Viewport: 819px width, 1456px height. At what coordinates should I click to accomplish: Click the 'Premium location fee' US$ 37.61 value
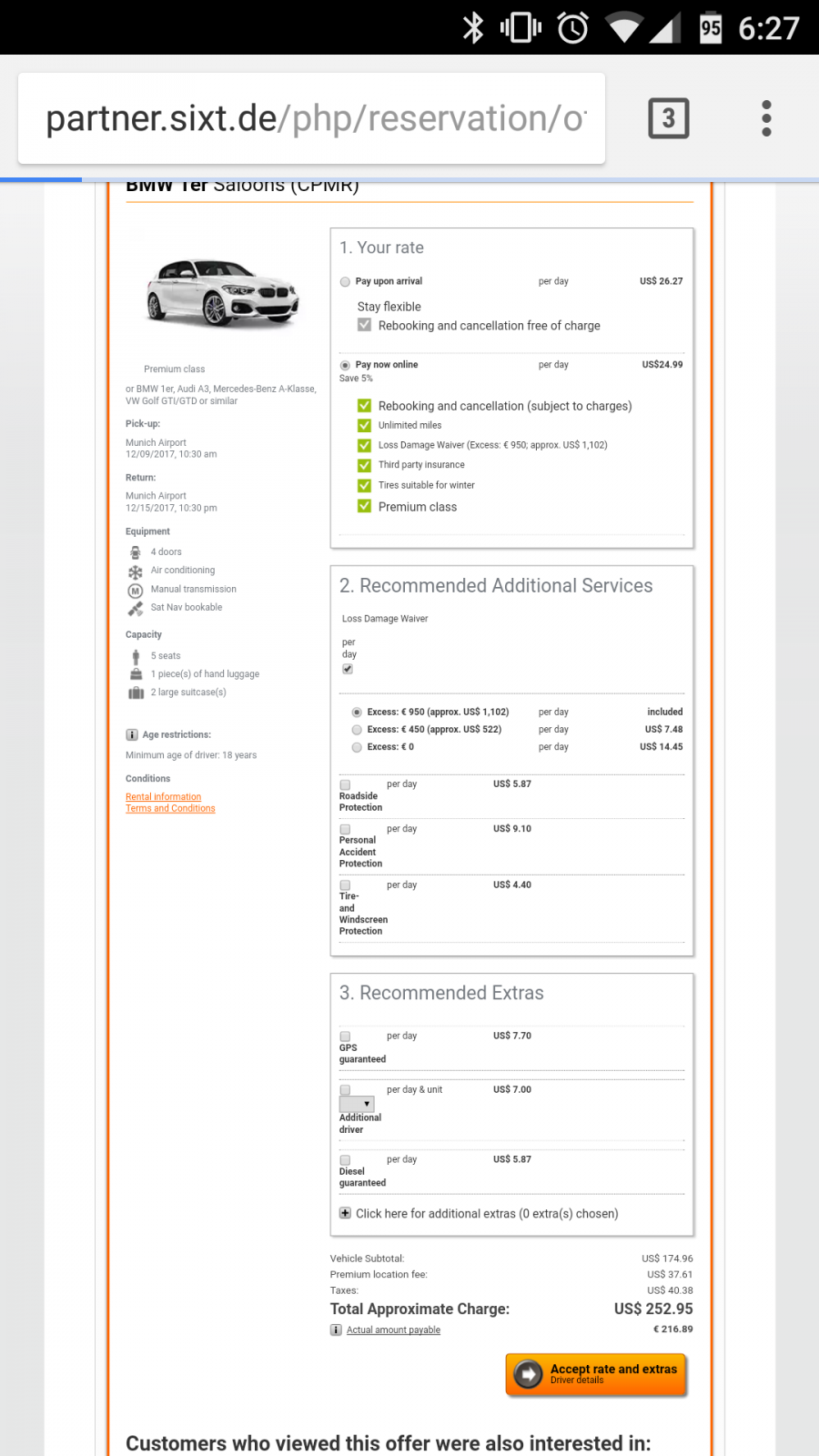click(670, 1275)
